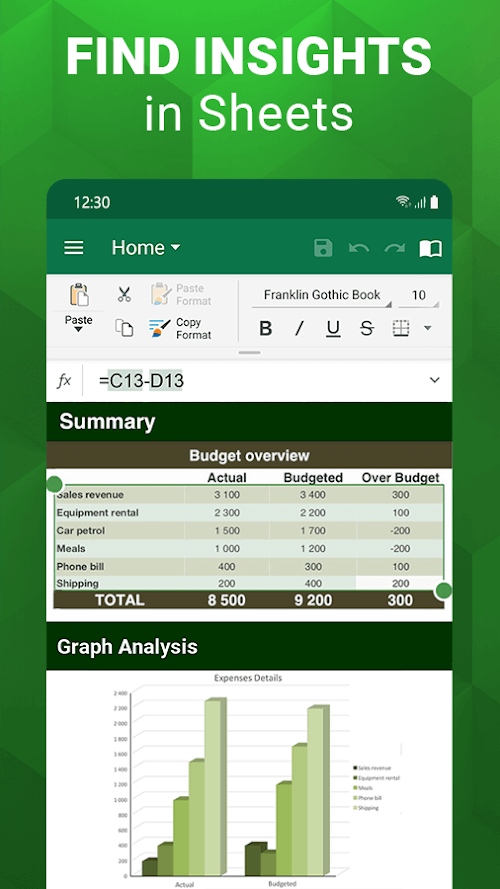Redo the last undone action
The width and height of the screenshot is (500, 889).
[x=395, y=248]
